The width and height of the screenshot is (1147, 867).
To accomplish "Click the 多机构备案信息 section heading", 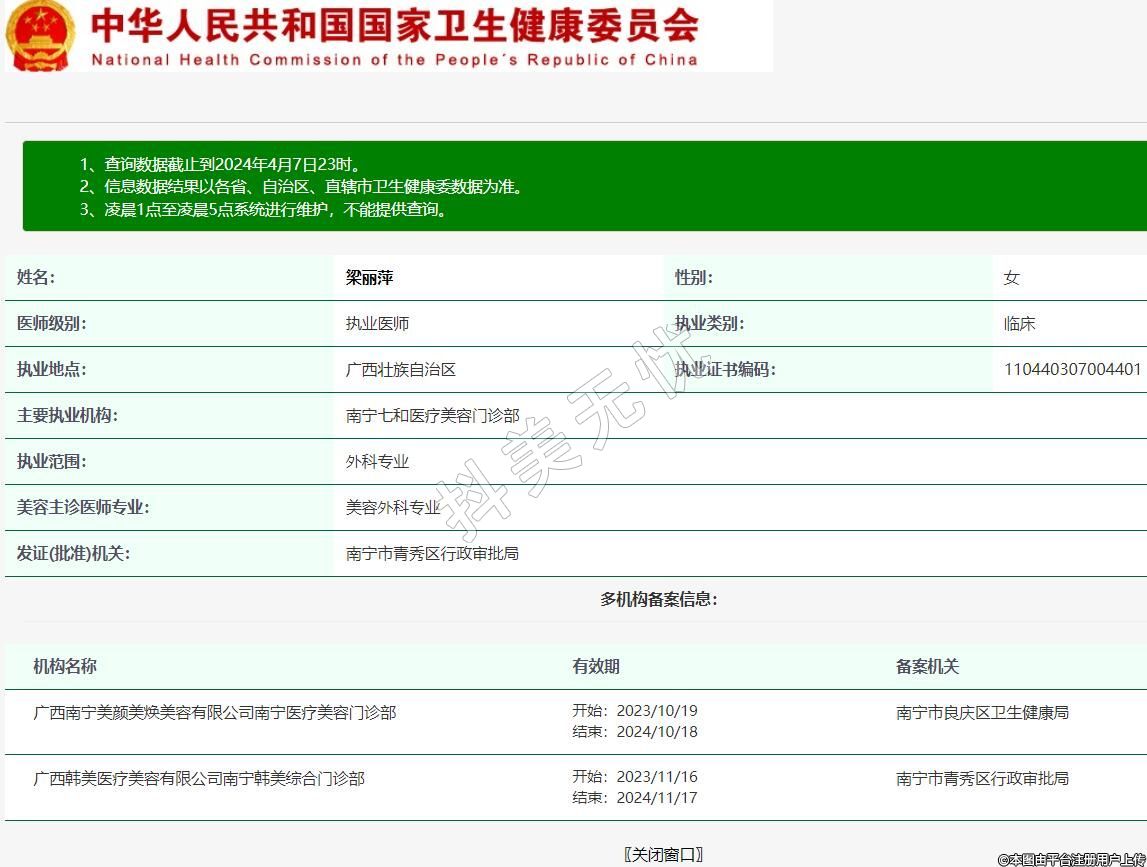I will (658, 599).
